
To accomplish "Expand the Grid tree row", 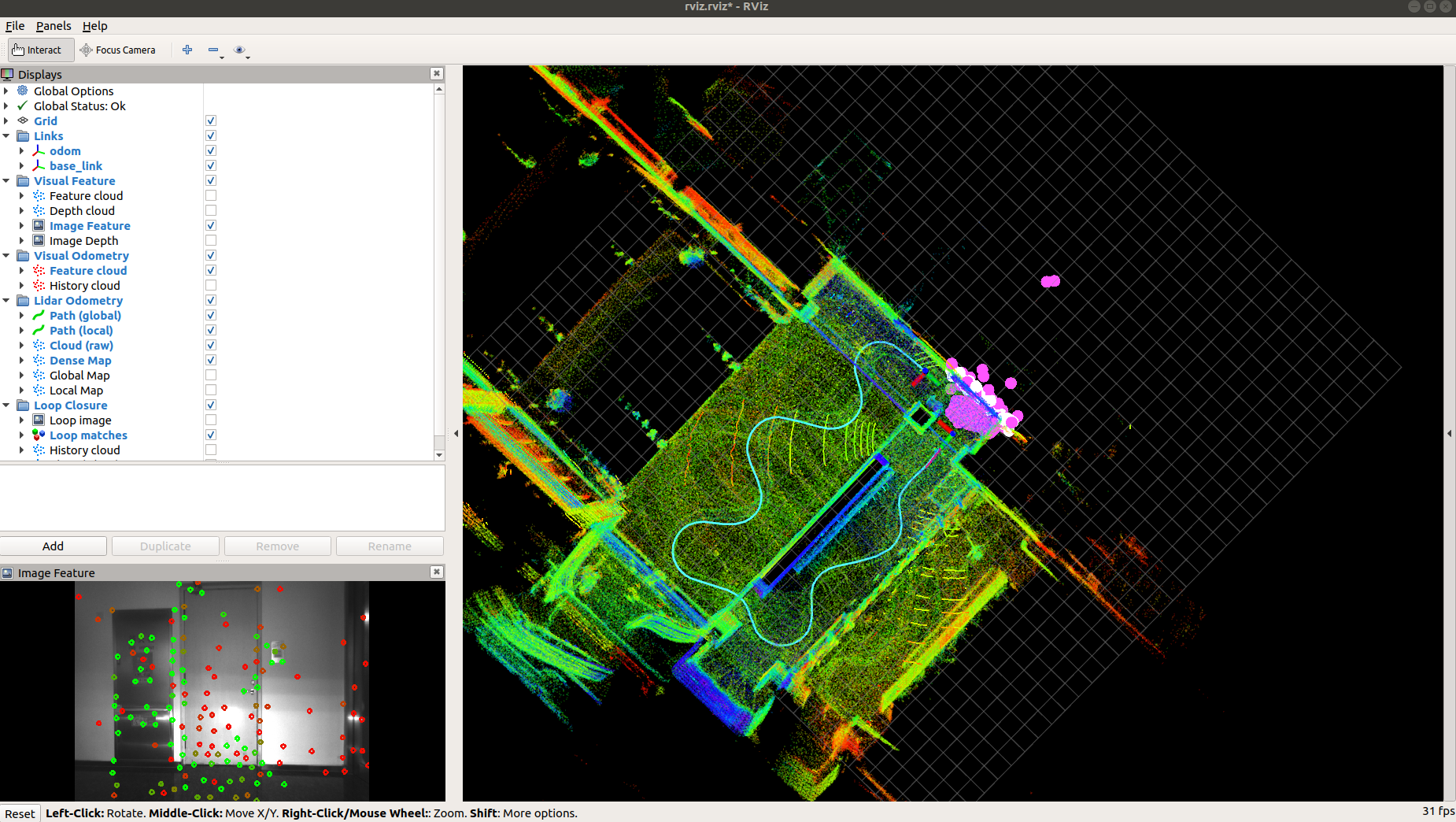I will coord(6,120).
